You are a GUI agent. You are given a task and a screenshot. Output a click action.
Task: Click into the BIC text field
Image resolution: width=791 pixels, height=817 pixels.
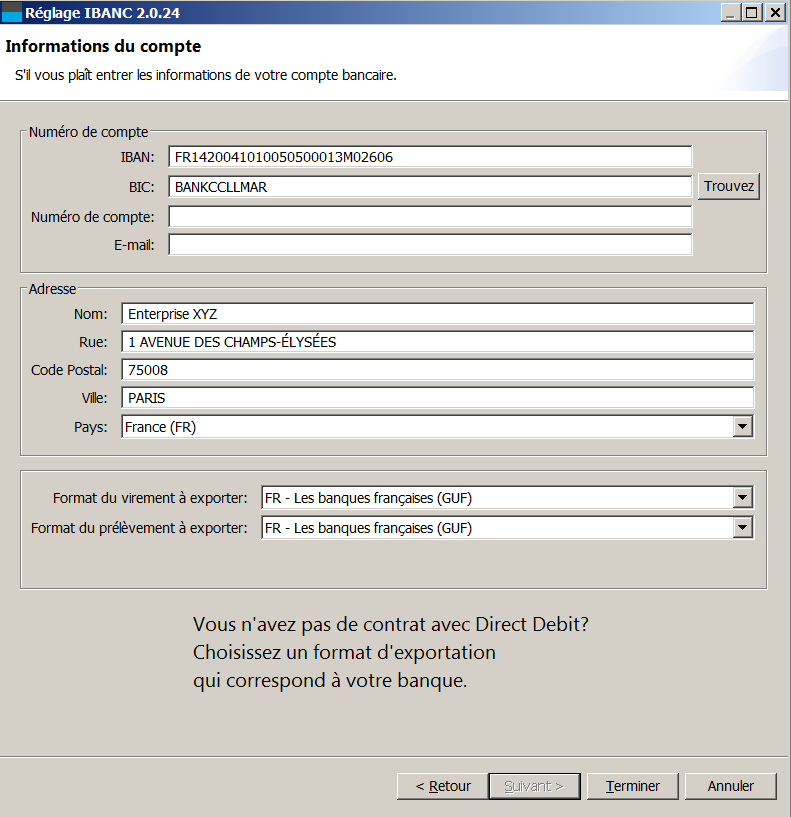430,187
